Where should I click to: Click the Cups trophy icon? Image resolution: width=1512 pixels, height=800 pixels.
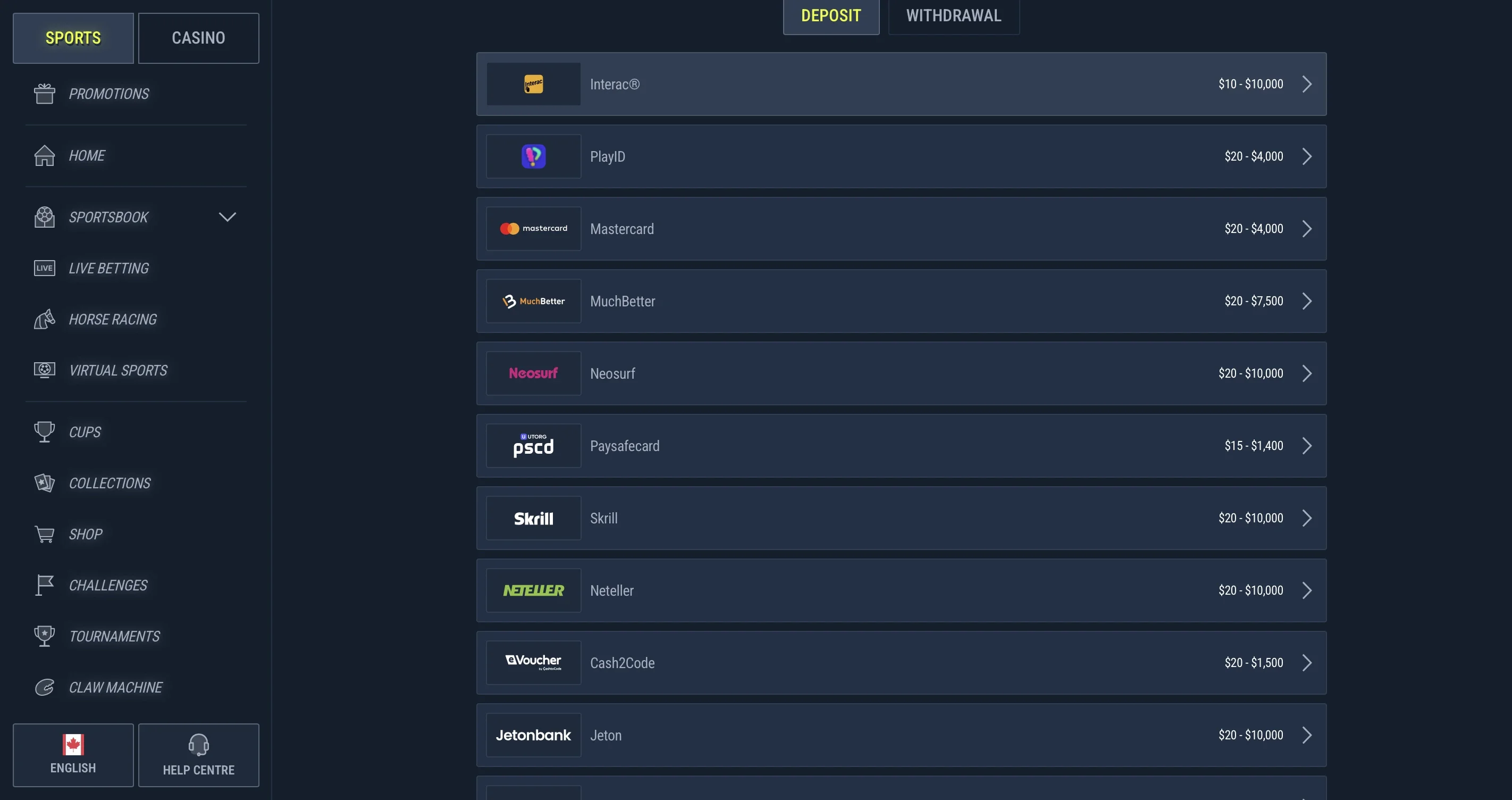click(x=45, y=432)
